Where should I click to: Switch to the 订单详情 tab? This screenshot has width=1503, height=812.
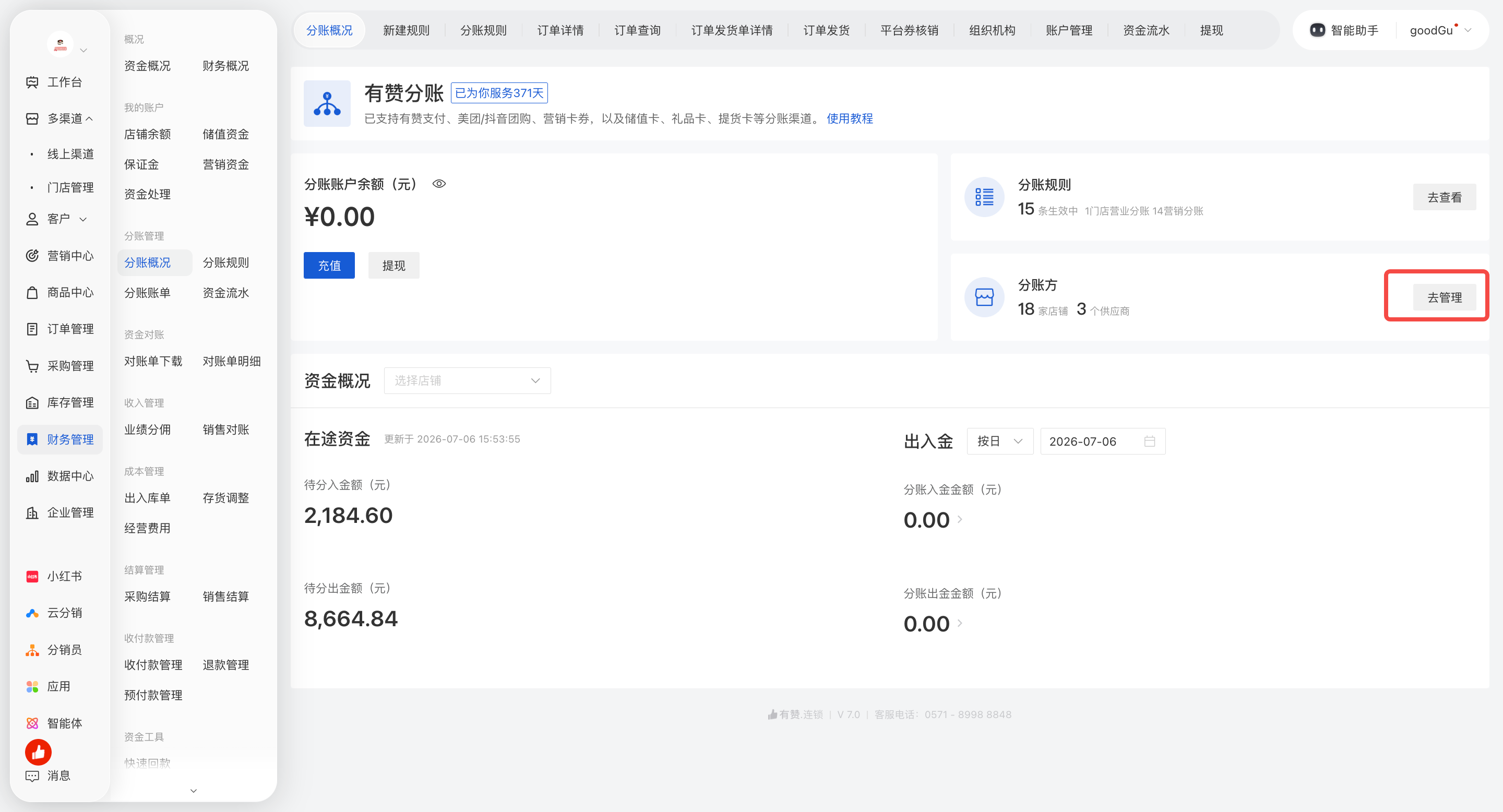click(560, 30)
